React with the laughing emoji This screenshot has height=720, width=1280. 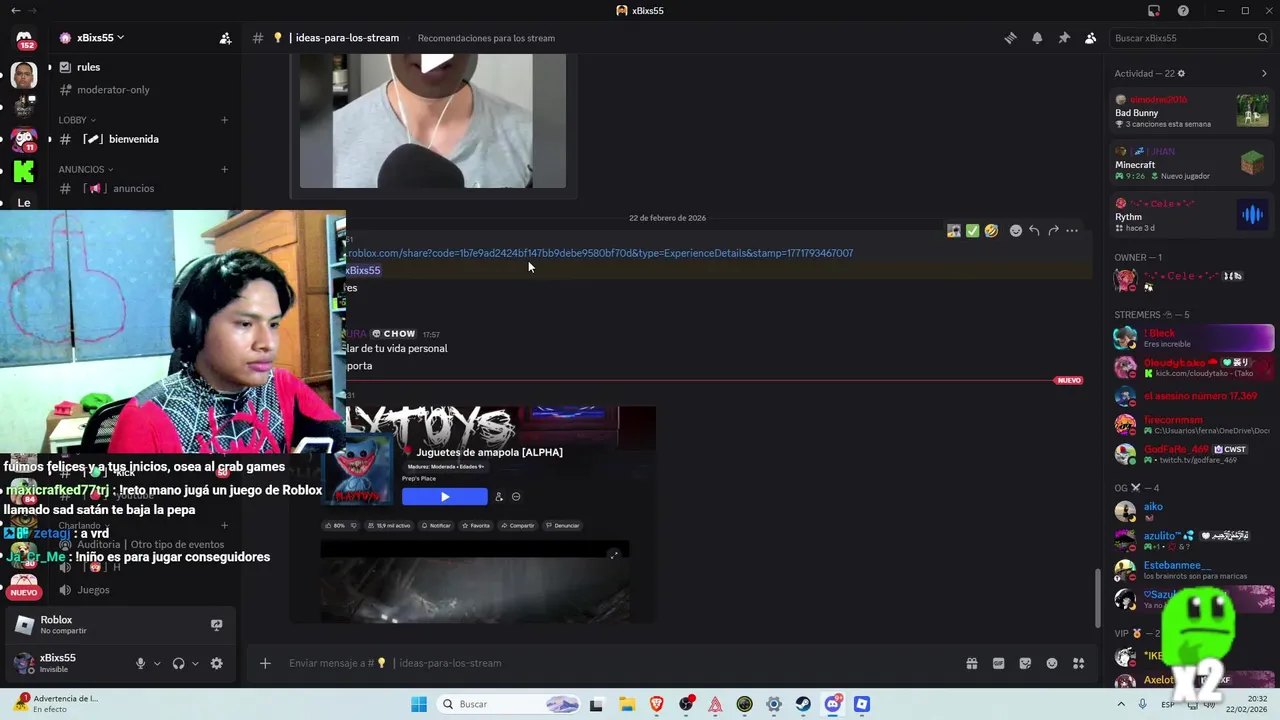[x=991, y=231]
